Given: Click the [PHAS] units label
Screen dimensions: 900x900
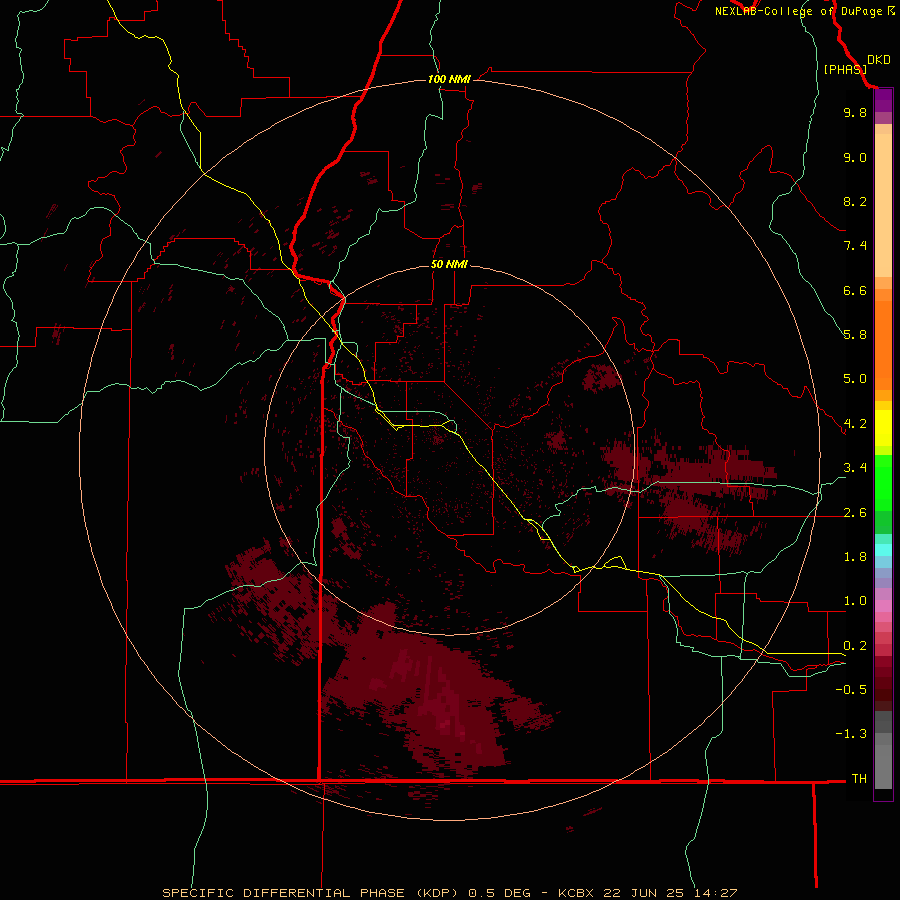Looking at the screenshot, I should [x=845, y=69].
